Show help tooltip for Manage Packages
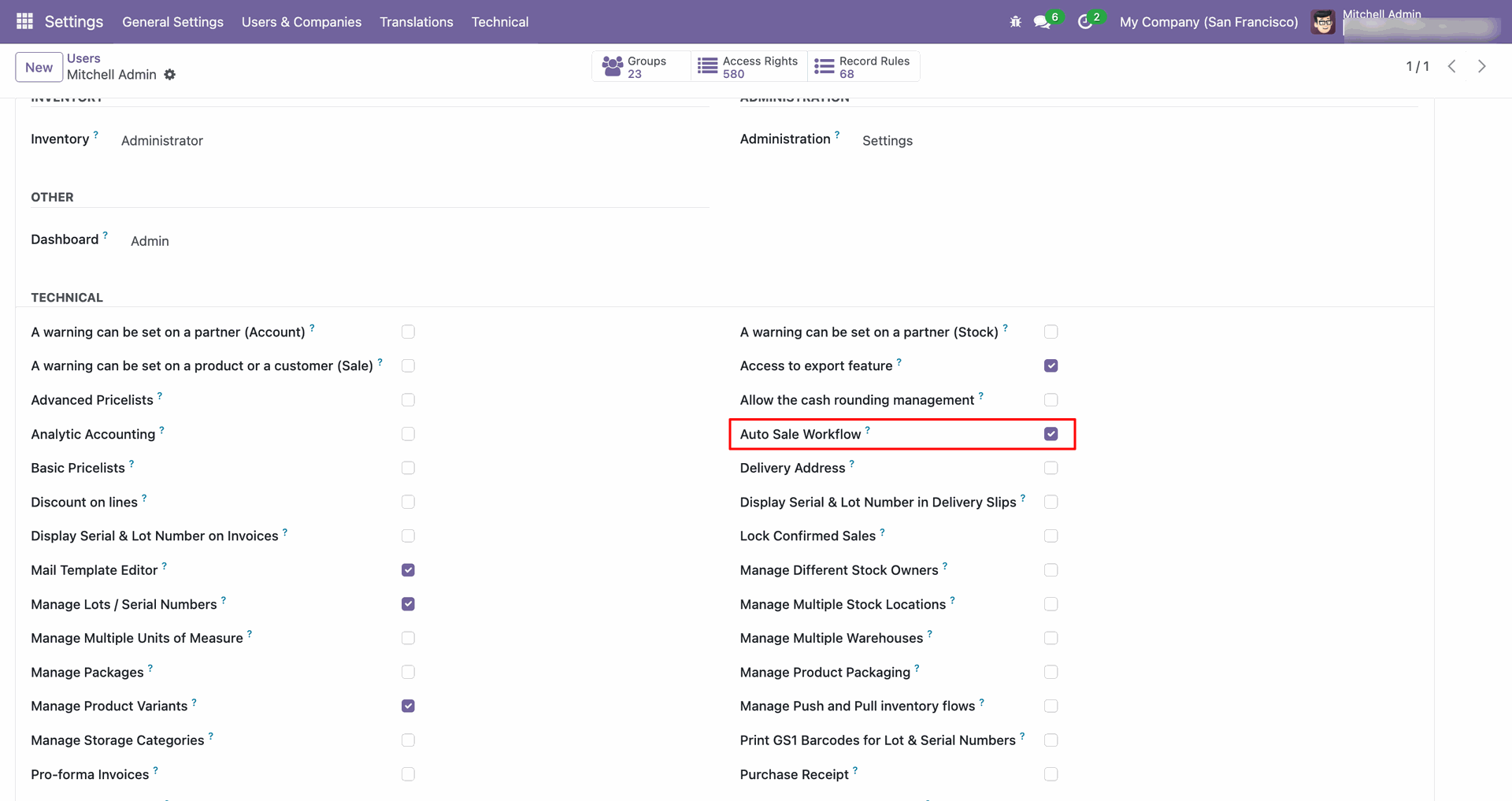The height and width of the screenshot is (801, 1512). click(x=150, y=668)
